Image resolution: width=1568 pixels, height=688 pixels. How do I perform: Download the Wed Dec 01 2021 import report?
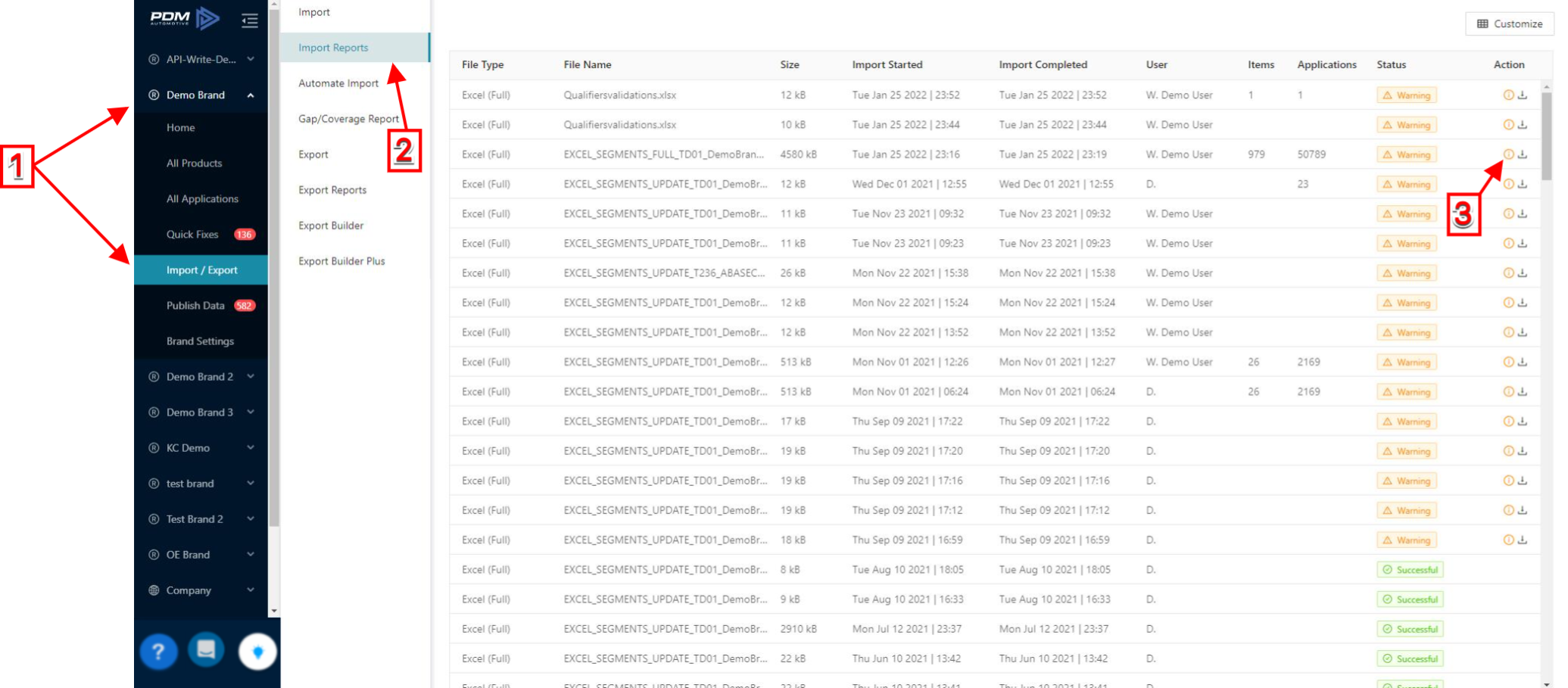(1523, 184)
